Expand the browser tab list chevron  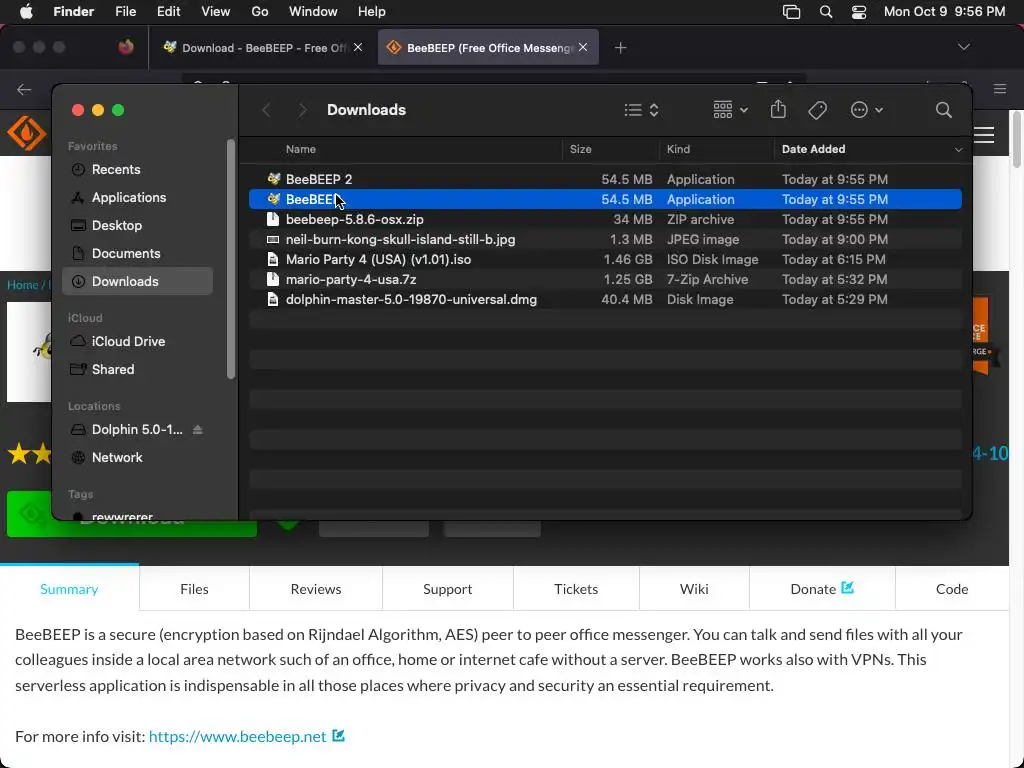pyautogui.click(x=963, y=47)
